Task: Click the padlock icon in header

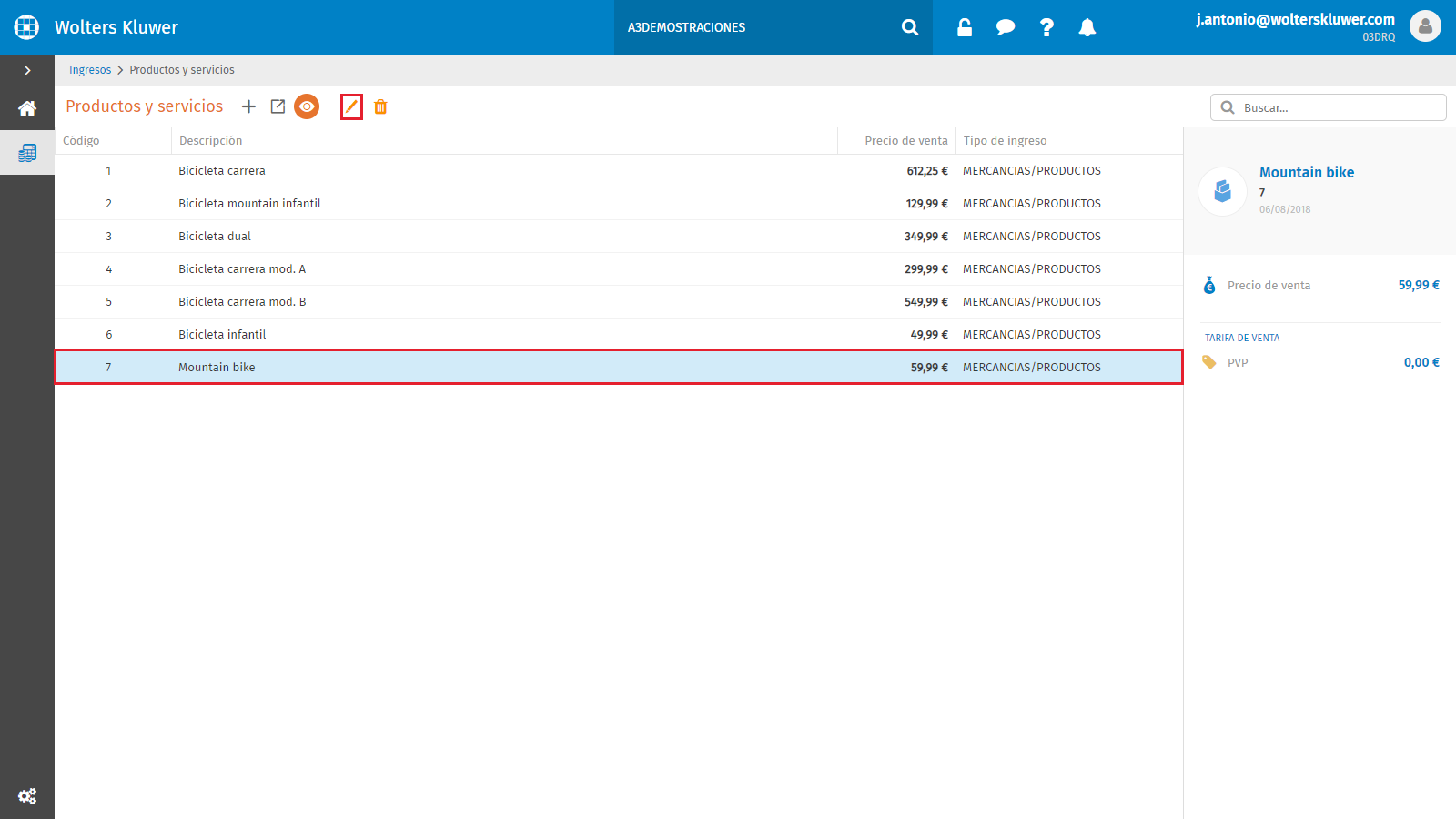Action: point(965,27)
